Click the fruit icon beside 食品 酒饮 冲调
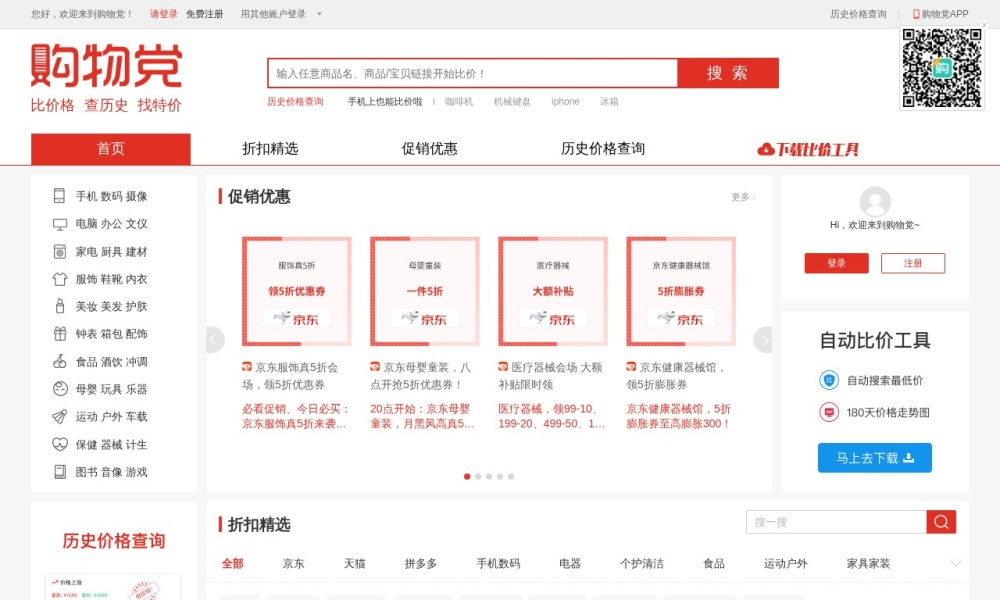Image resolution: width=1000 pixels, height=600 pixels. point(59,362)
